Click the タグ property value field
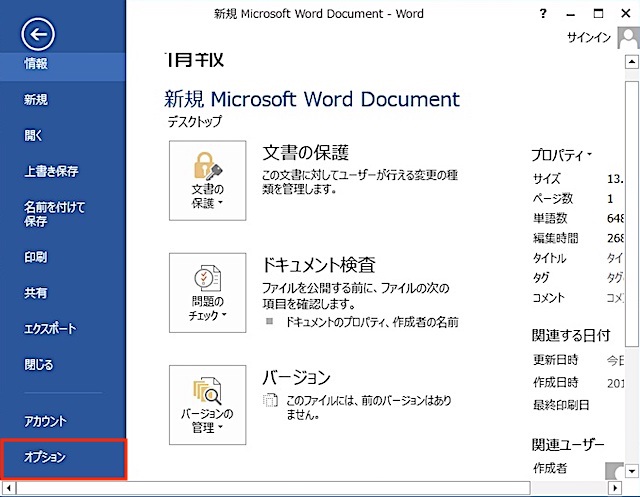The height and width of the screenshot is (497, 640). (615, 278)
